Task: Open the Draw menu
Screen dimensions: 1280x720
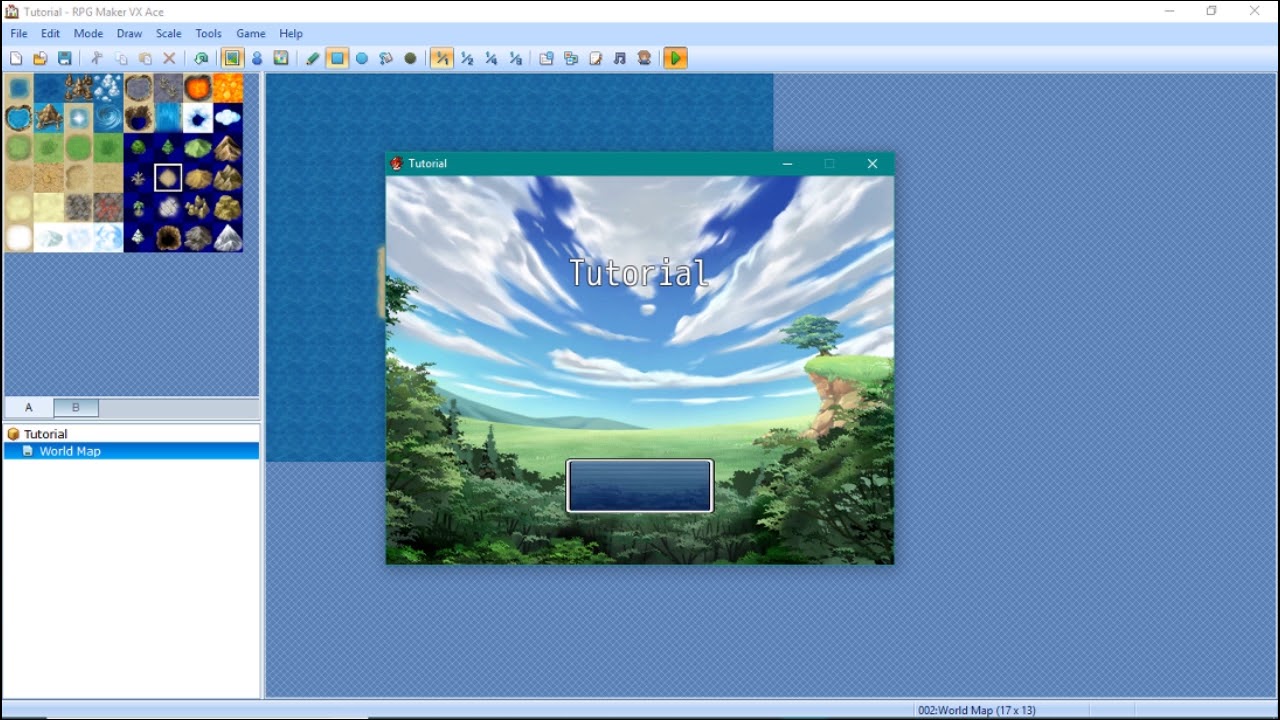Action: tap(129, 34)
